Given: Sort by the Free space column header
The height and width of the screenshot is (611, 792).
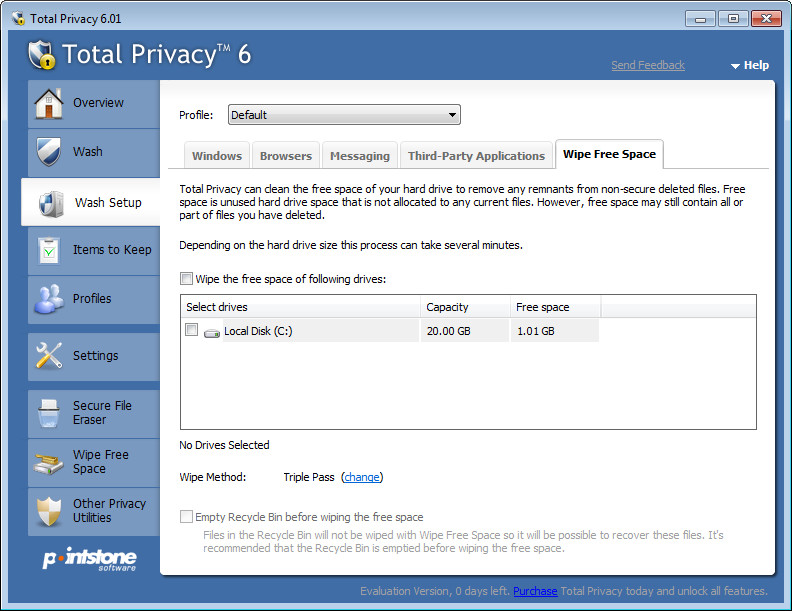Looking at the screenshot, I should 555,307.
